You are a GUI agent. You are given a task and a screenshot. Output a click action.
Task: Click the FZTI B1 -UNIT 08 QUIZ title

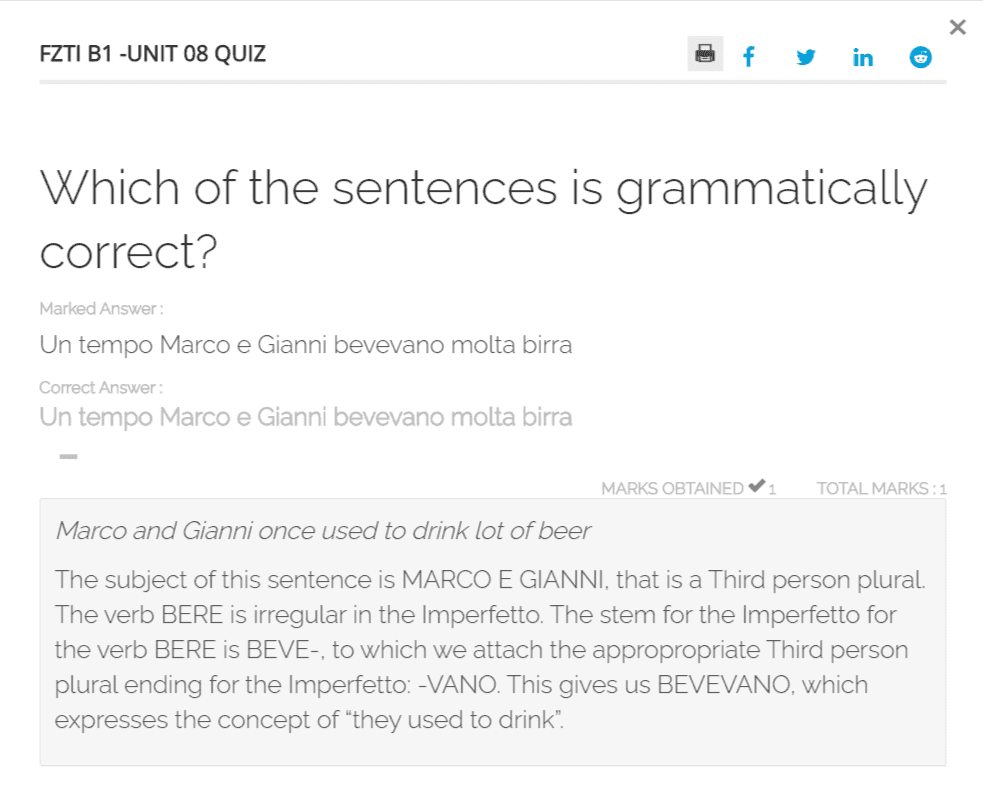click(x=153, y=54)
